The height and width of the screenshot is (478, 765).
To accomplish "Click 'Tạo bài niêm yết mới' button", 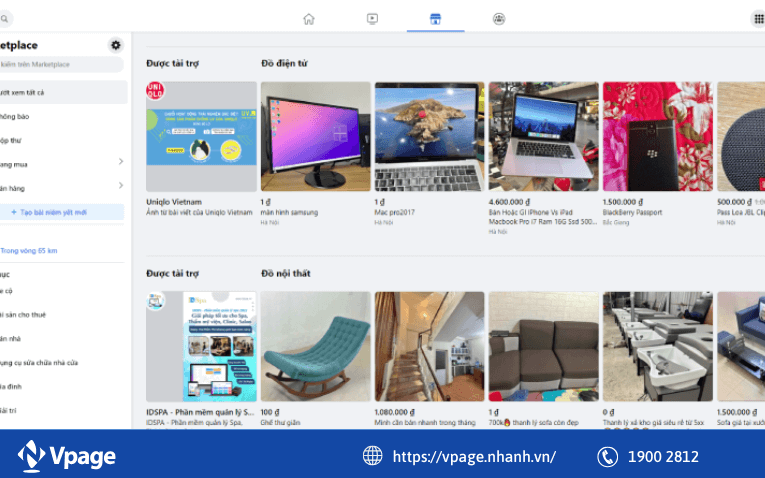I will click(x=62, y=212).
